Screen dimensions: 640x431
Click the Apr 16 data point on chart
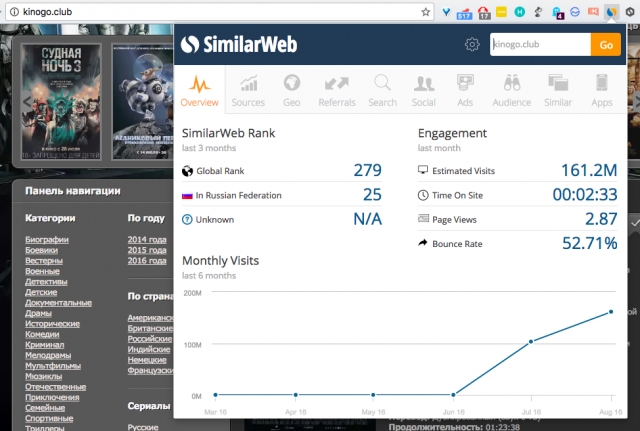[x=296, y=395]
